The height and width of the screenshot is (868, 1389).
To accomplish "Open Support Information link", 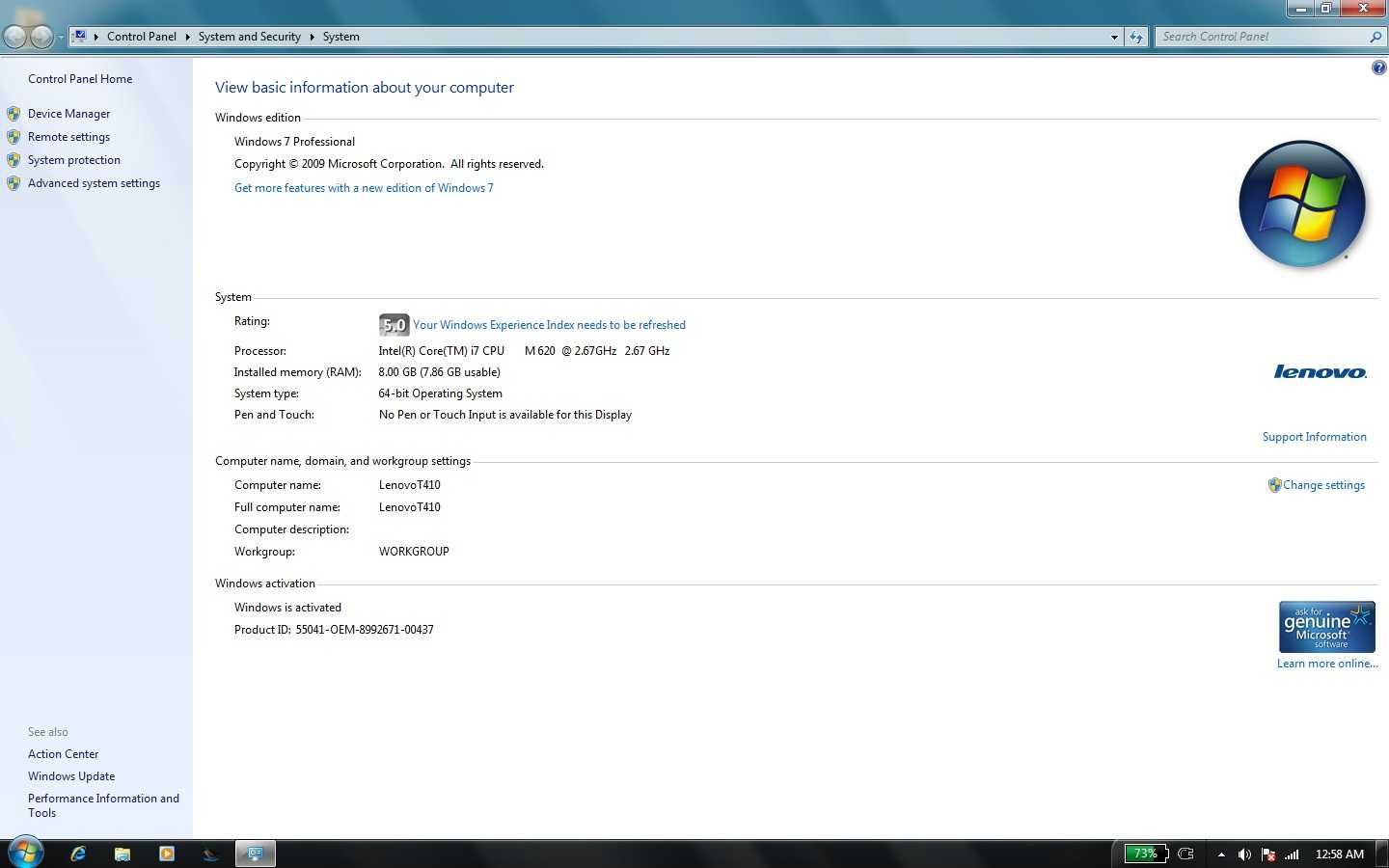I will (x=1314, y=437).
